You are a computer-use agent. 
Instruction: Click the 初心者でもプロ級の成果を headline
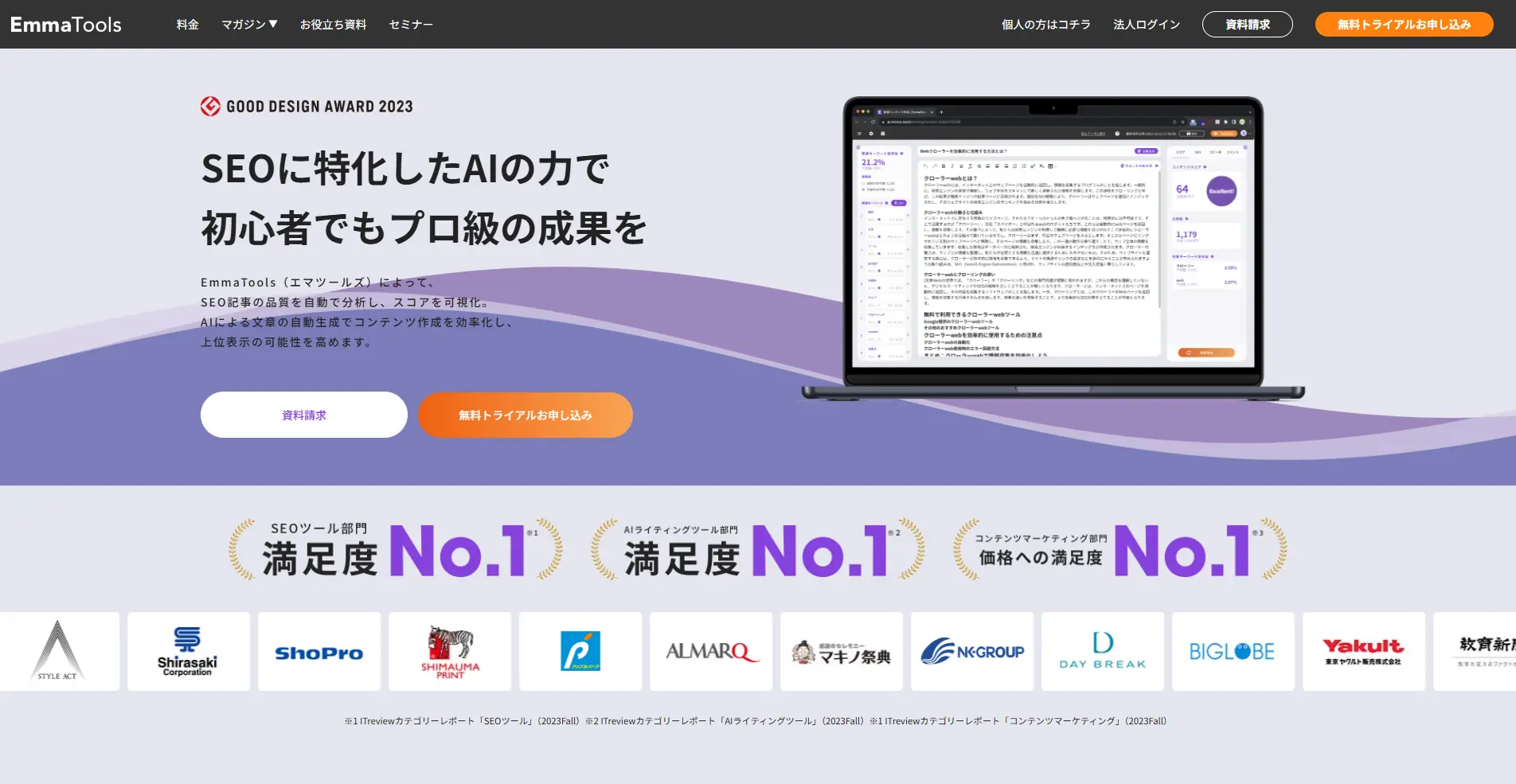pos(424,228)
